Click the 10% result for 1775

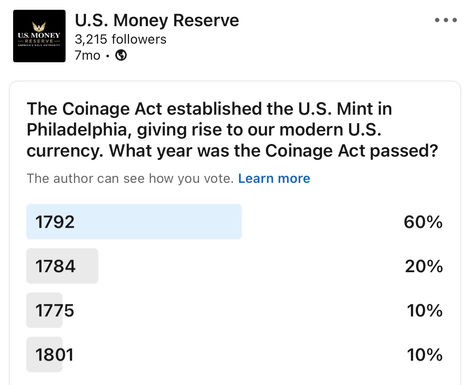pyautogui.click(x=425, y=311)
